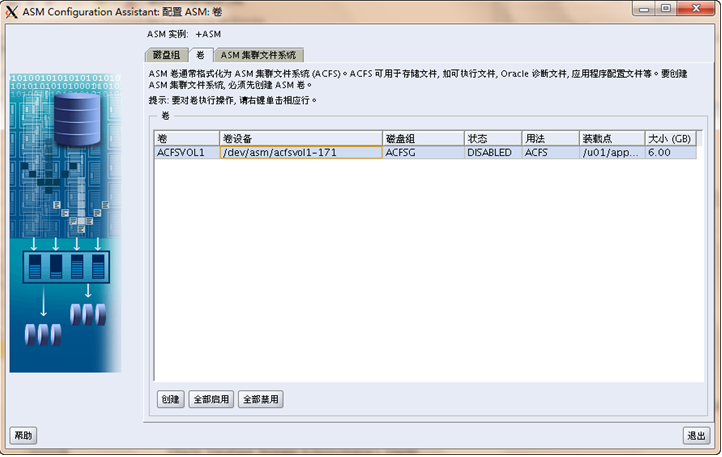This screenshot has width=722, height=457.
Task: Click the 全部启用 button
Action: coord(211,399)
